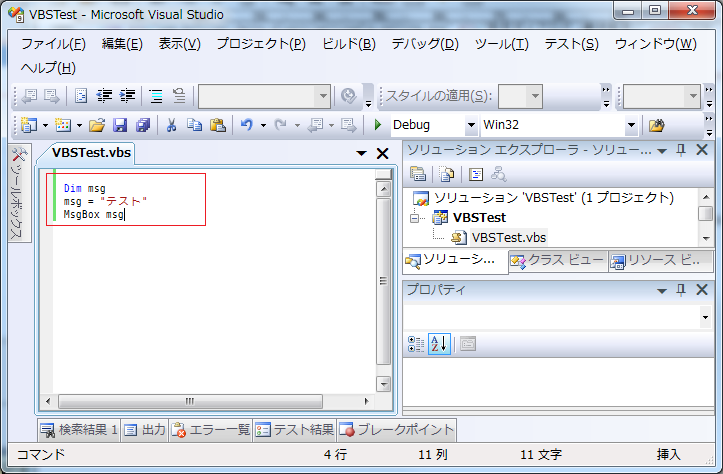
Task: Click the Add New Item icon
Action: (63, 124)
